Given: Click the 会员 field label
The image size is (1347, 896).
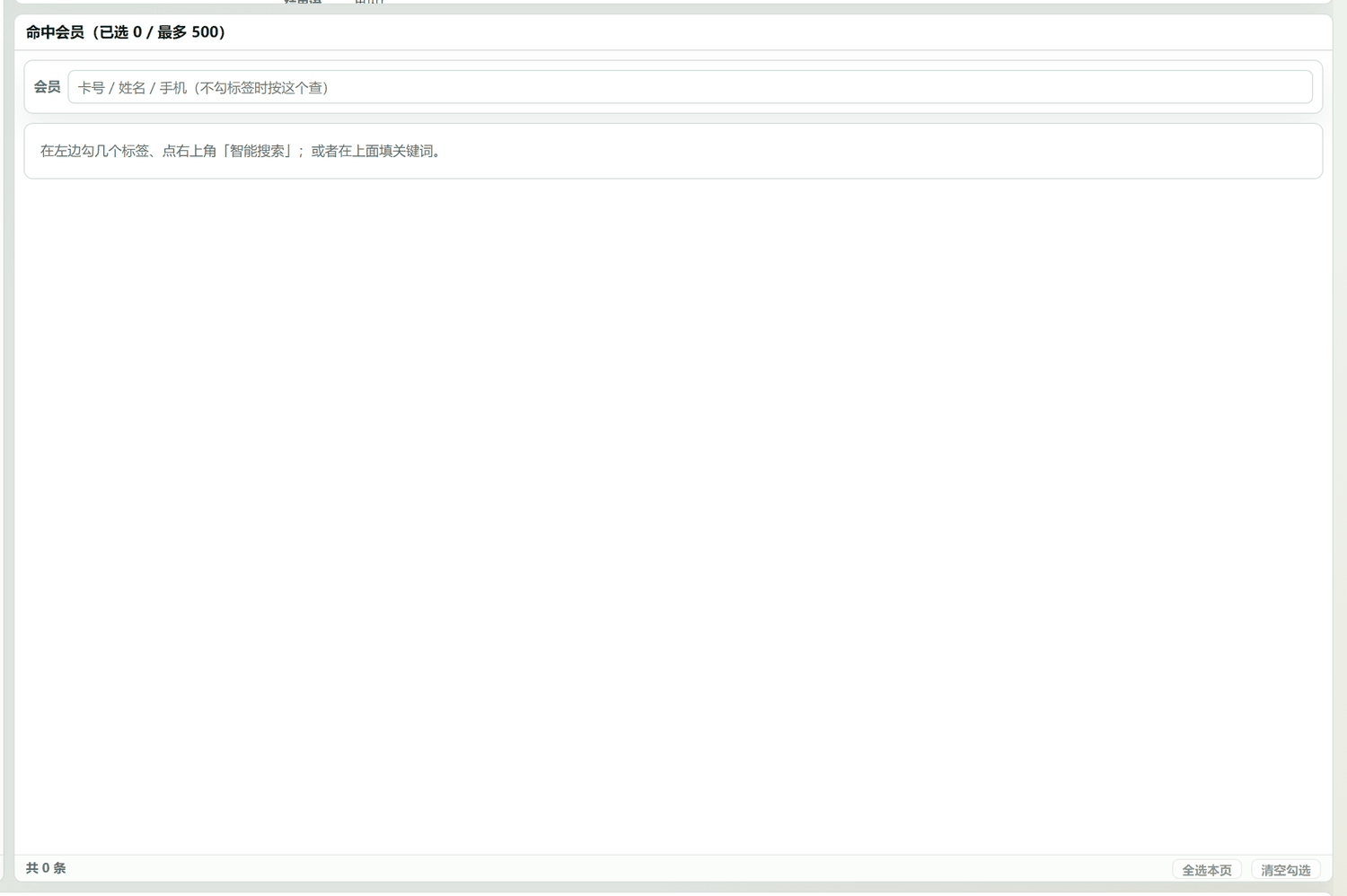Looking at the screenshot, I should pyautogui.click(x=47, y=87).
